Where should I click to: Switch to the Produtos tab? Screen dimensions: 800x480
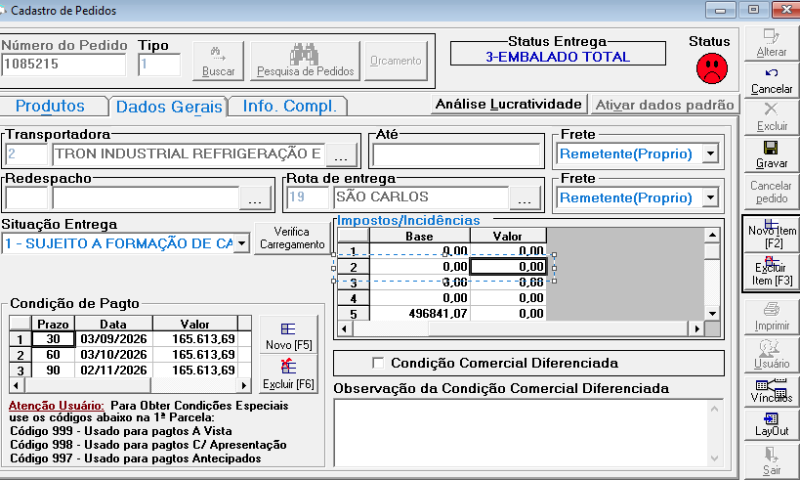[x=50, y=106]
